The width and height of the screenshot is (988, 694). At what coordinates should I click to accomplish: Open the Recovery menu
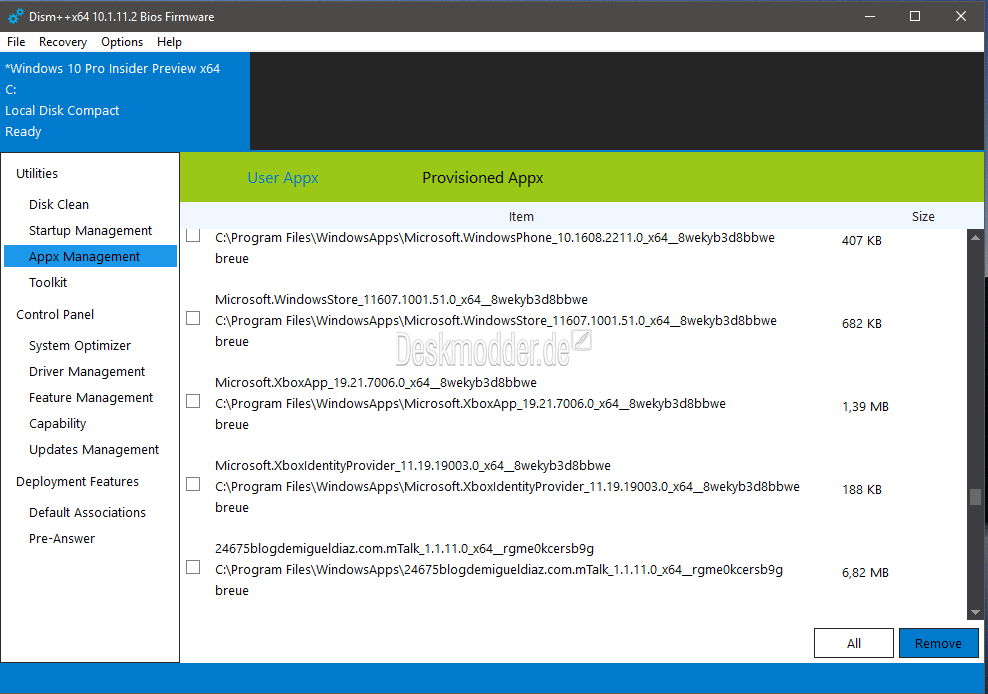tap(63, 42)
